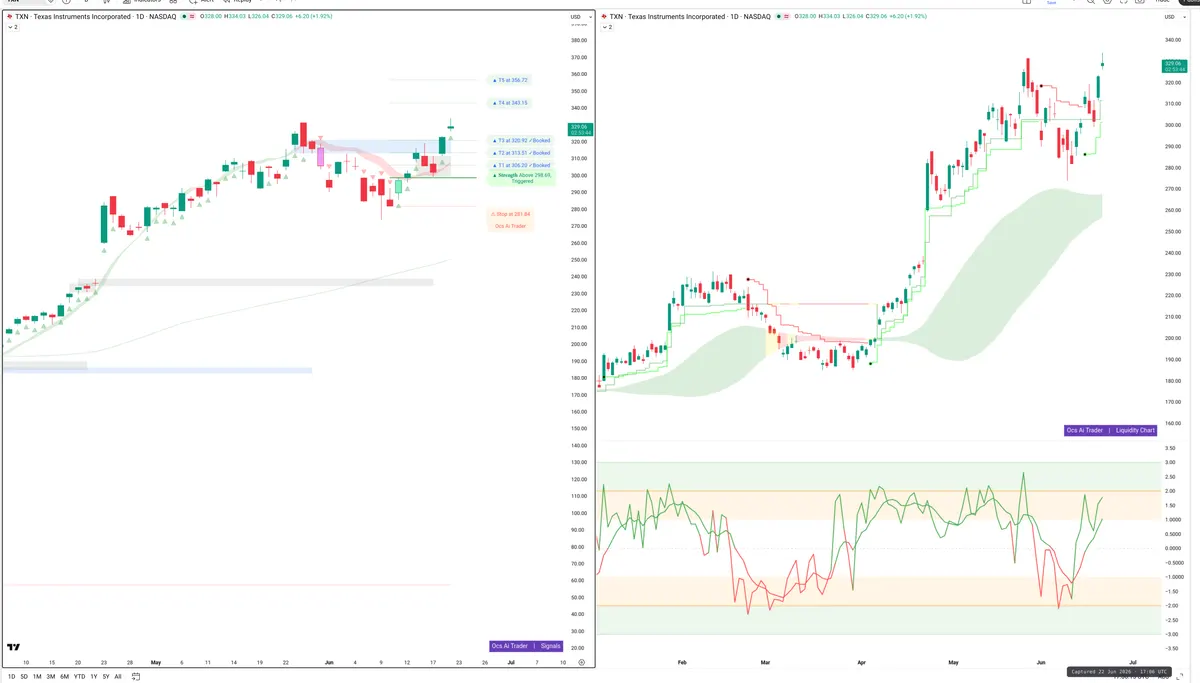Click the 'T3 at 320.92 Booked' label
The width and height of the screenshot is (1200, 683).
point(521,141)
